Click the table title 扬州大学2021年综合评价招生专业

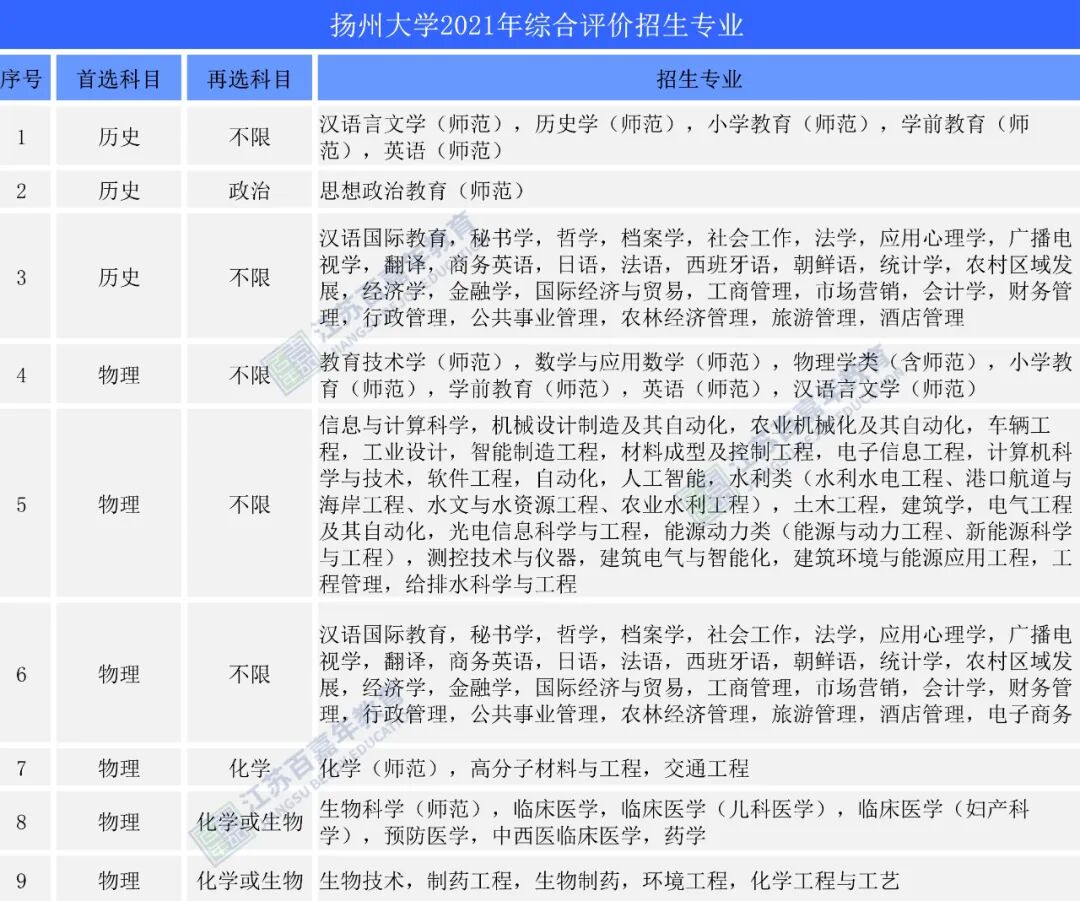pos(540,24)
